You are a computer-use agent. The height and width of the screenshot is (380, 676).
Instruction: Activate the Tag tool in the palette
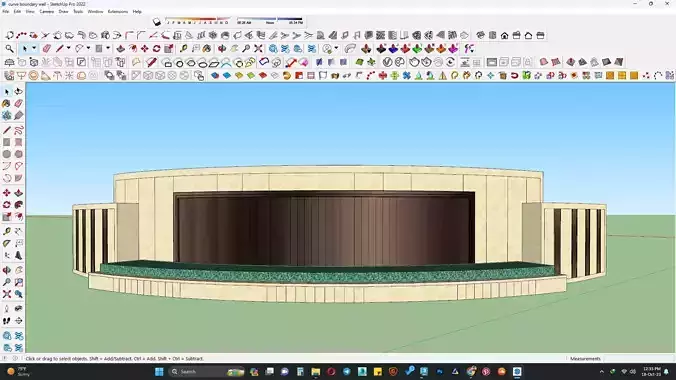pos(19,116)
